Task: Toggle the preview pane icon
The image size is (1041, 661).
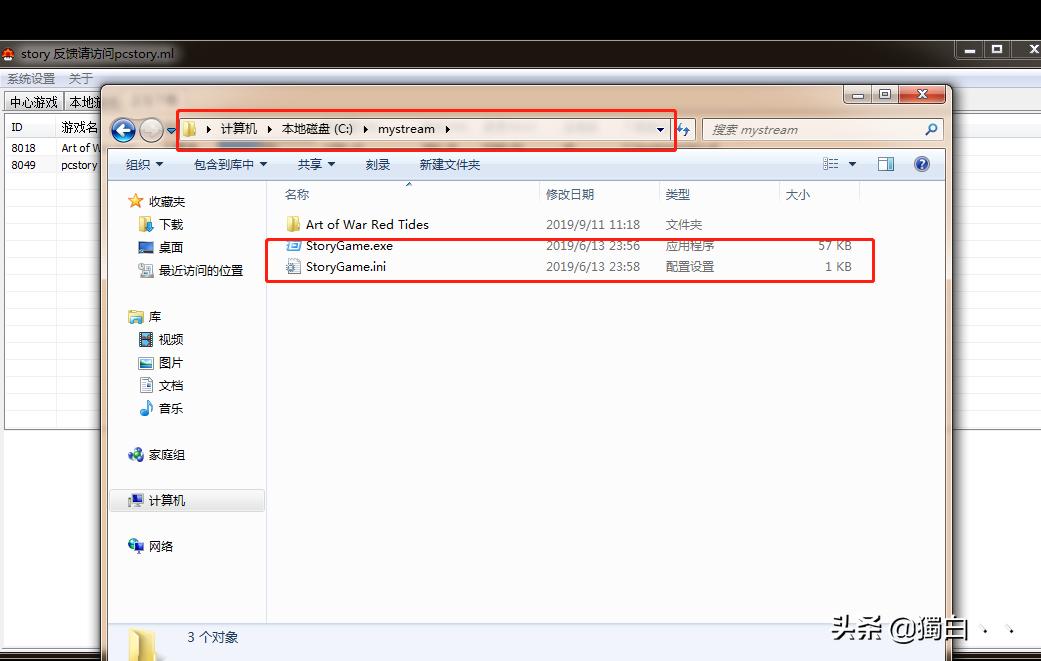Action: click(x=886, y=164)
